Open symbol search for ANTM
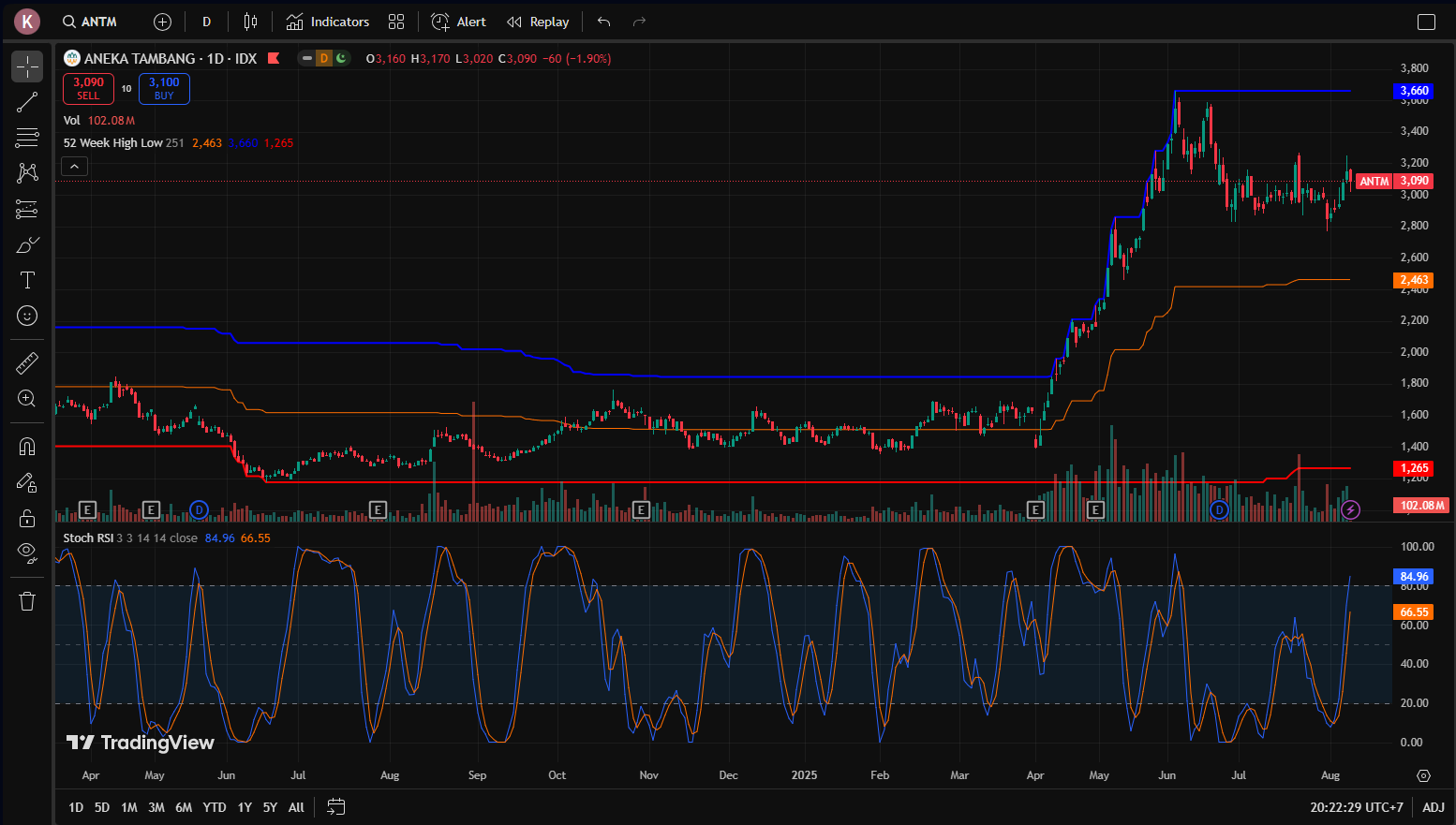The width and height of the screenshot is (1456, 825). click(90, 22)
